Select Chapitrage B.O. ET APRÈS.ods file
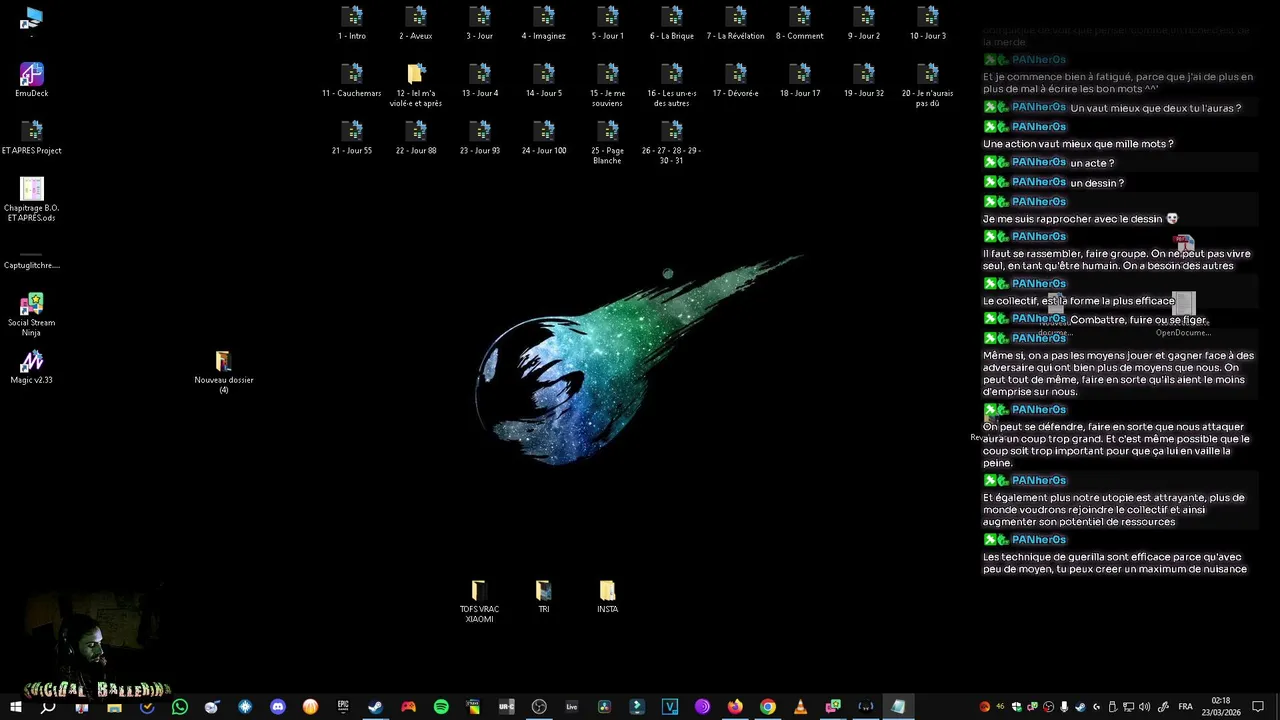The height and width of the screenshot is (720, 1280). [x=32, y=200]
